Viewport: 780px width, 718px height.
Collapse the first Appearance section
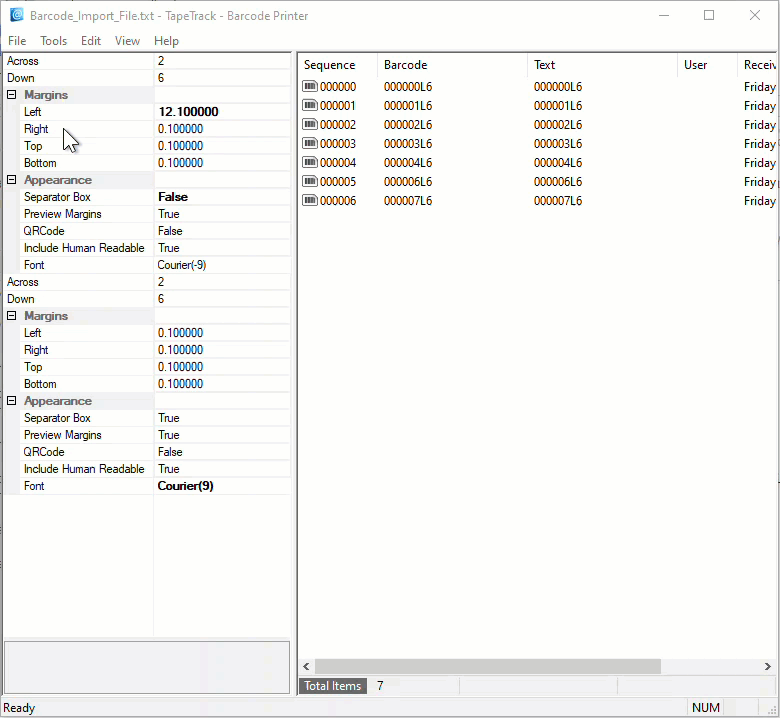tap(11, 180)
